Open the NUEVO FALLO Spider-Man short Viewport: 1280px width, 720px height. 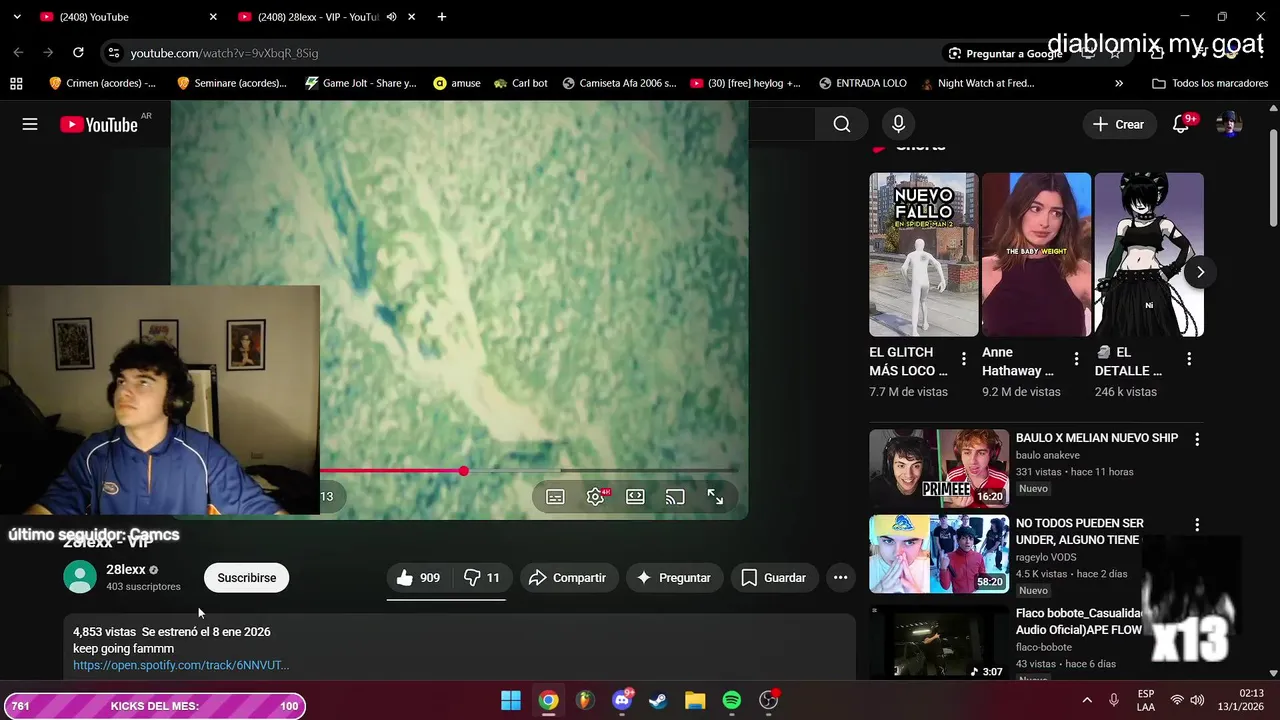924,254
